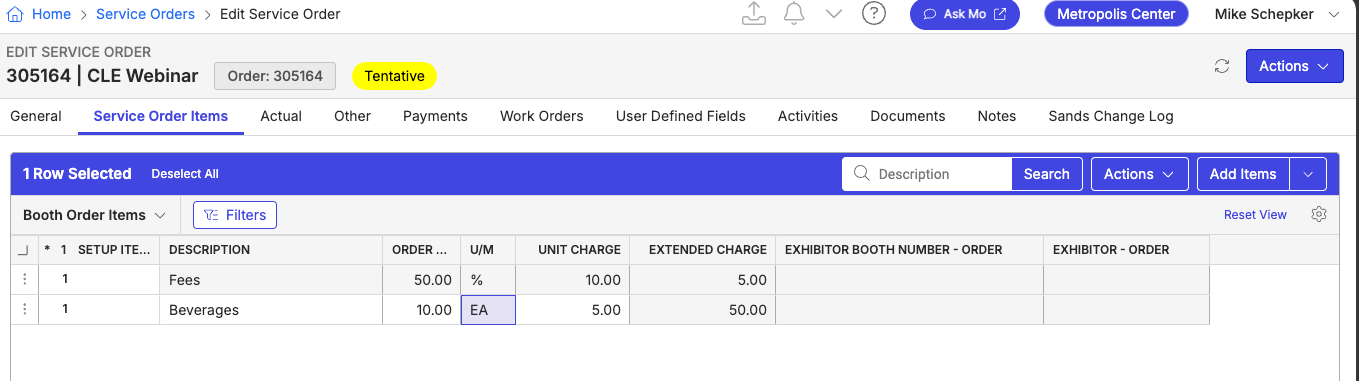Click the Tentative status badge
Viewport: 1359px width, 381px height.
[x=394, y=76]
